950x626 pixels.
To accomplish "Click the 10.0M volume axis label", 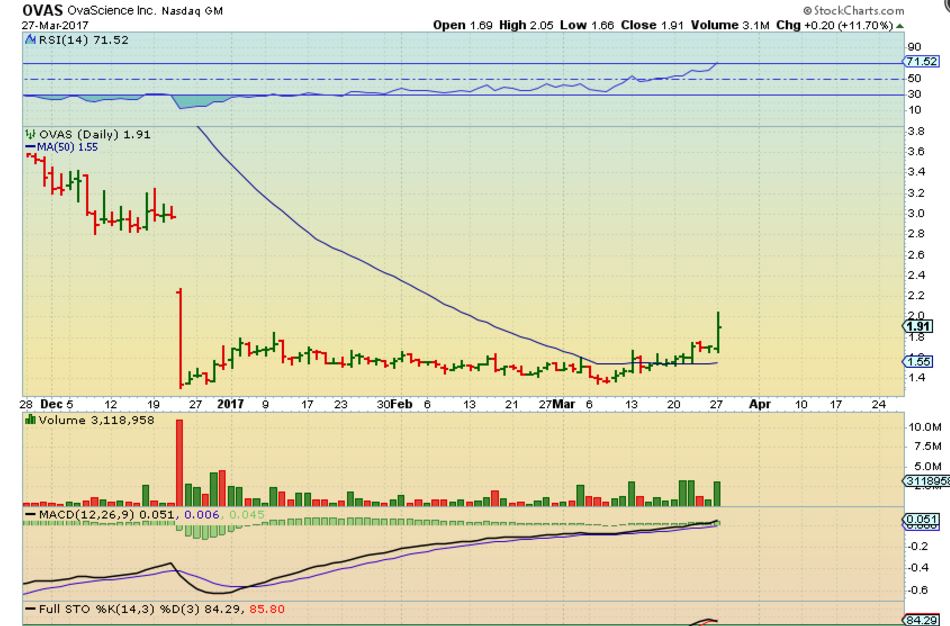I will coord(925,427).
